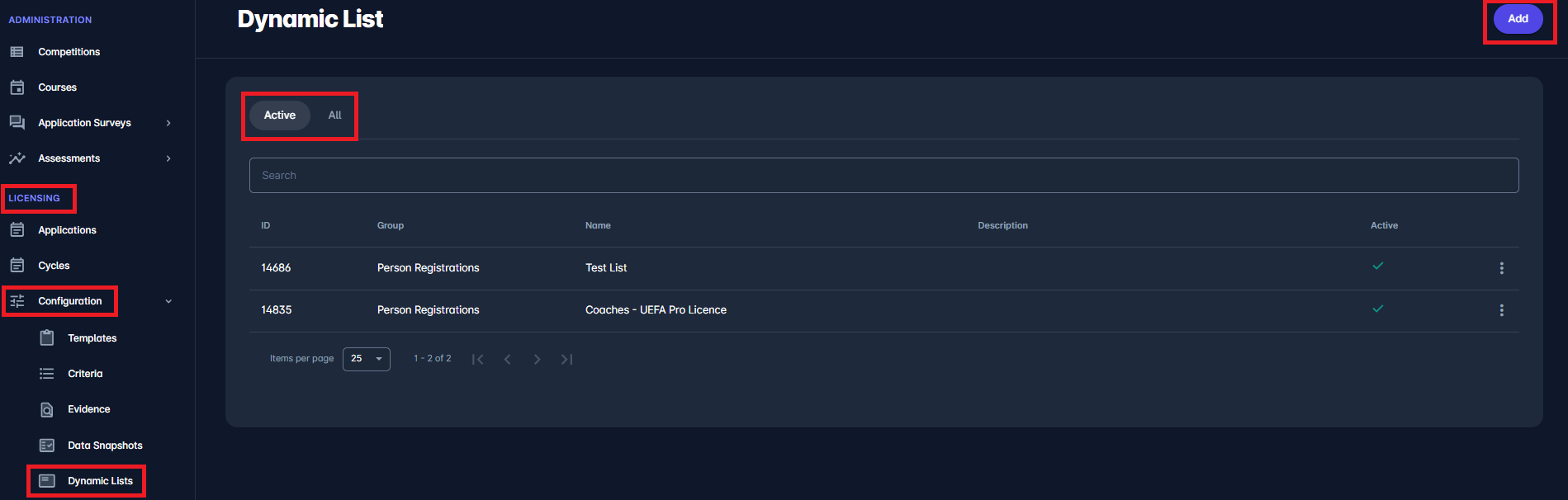Click the Competitions sidebar icon
This screenshot has height=500, width=1568.
[x=17, y=52]
